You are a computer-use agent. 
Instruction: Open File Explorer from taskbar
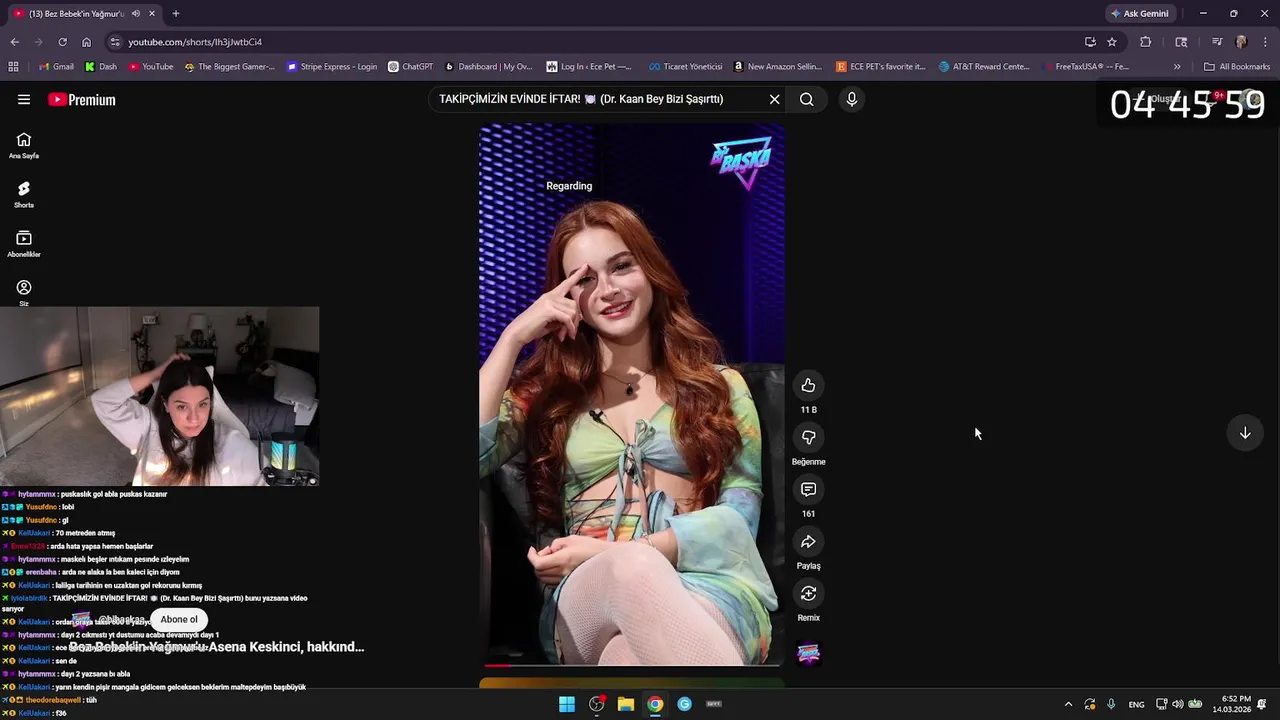coord(626,704)
